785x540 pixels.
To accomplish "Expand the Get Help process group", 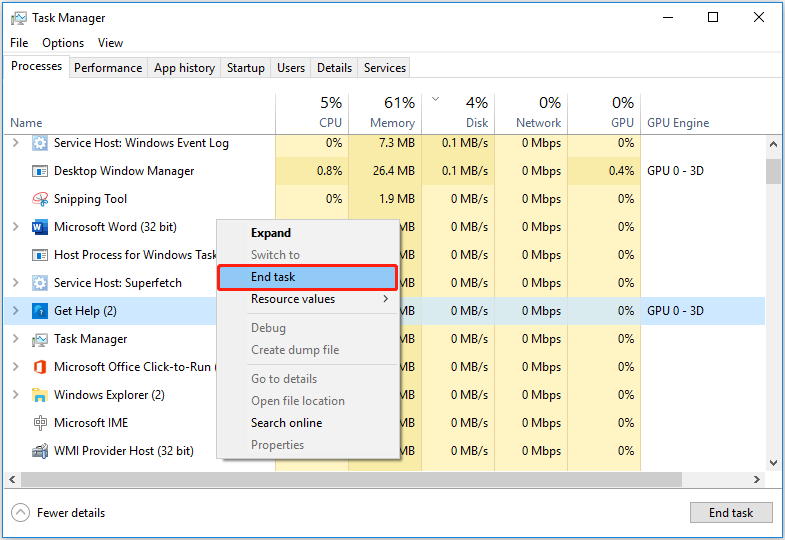I will click(15, 311).
